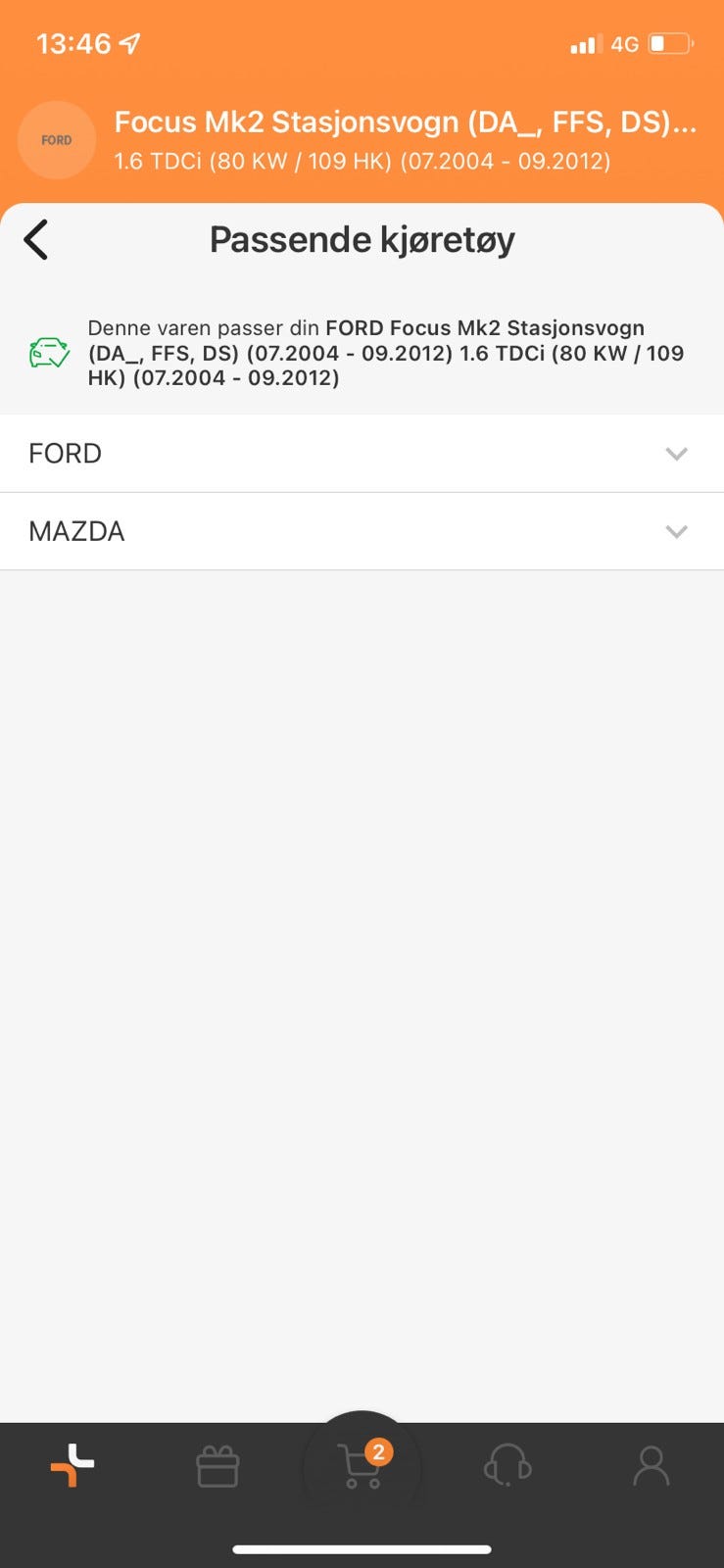Tap the cart badge showing 2
724x1568 pixels.
pyautogui.click(x=378, y=1451)
